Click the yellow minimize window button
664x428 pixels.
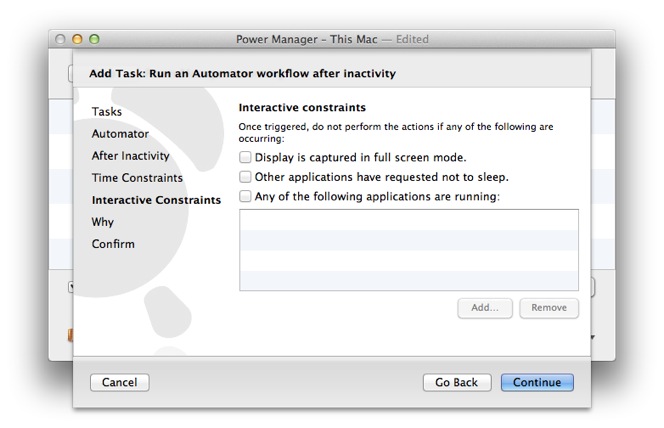coord(77,39)
